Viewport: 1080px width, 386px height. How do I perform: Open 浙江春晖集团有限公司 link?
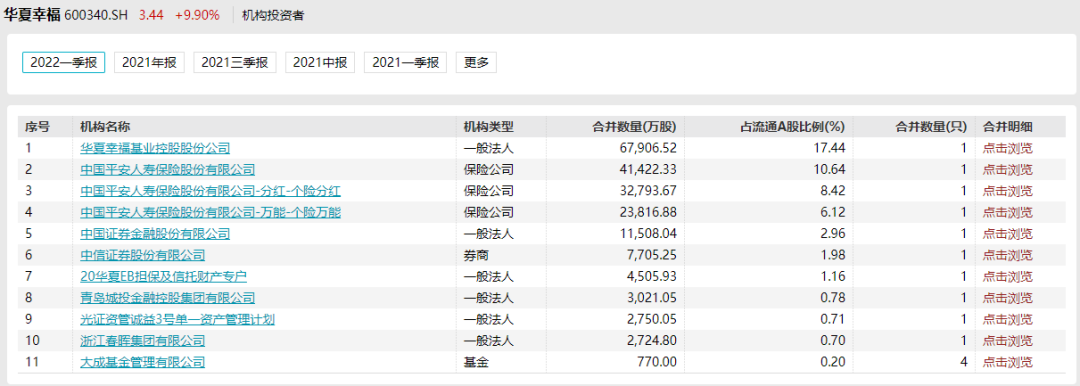click(x=143, y=341)
